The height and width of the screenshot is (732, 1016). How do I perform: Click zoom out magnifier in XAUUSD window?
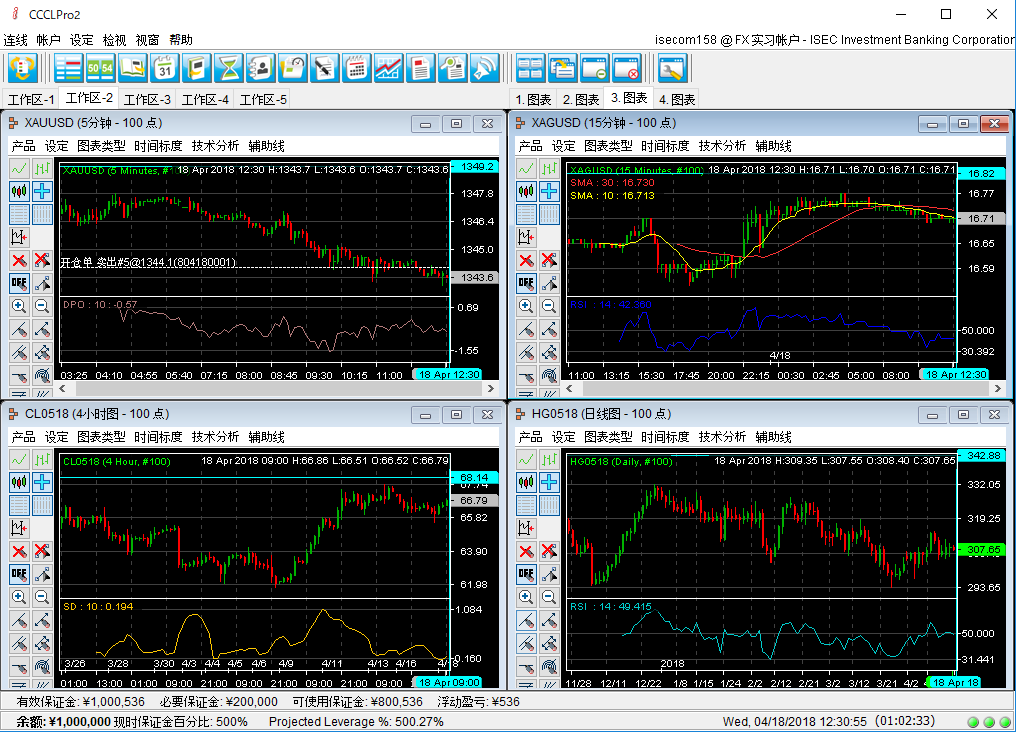[42, 306]
